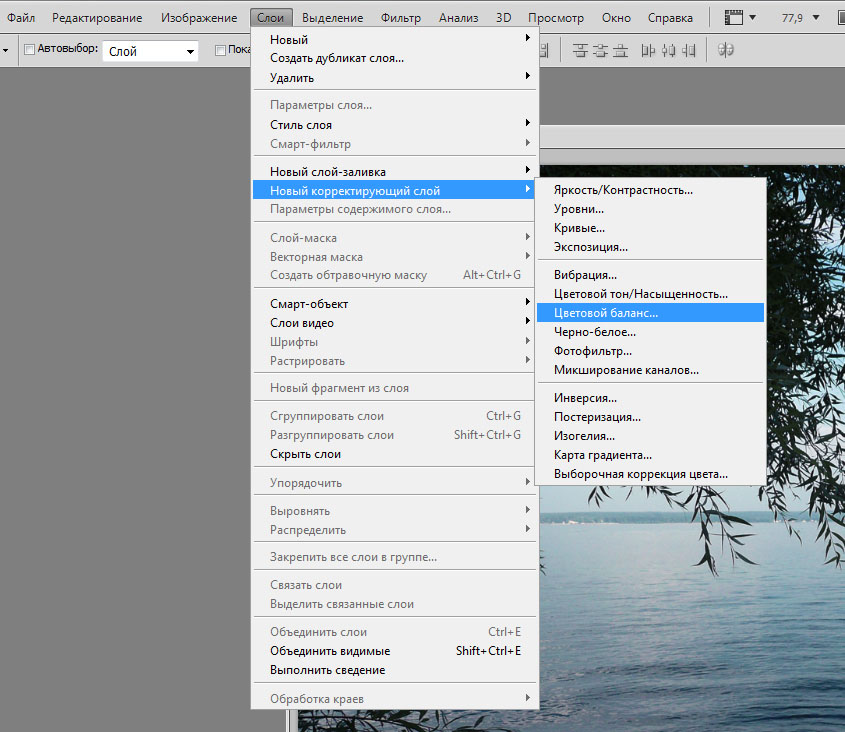This screenshot has width=845, height=732.
Task: Click greyed-out Объединить слои entry
Action: (393, 632)
